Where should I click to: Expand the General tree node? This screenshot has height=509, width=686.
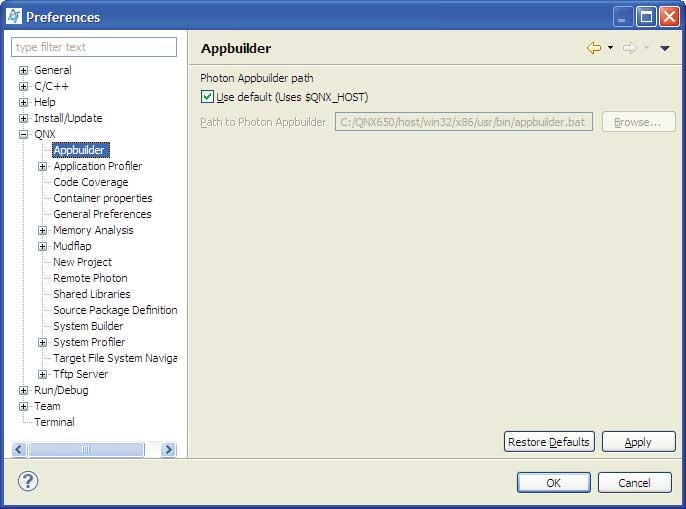tap(23, 71)
